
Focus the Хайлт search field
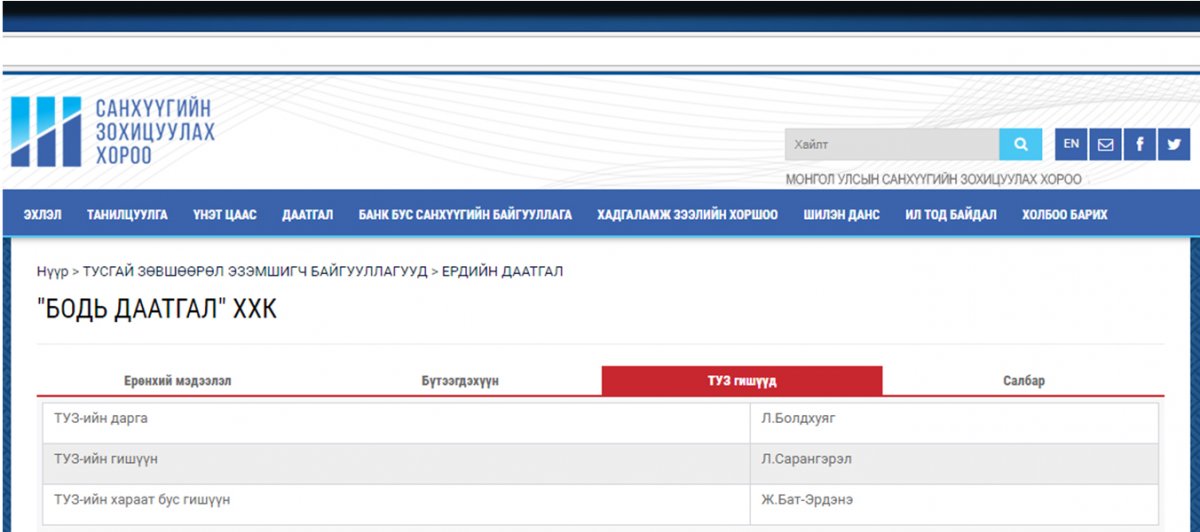pos(890,144)
